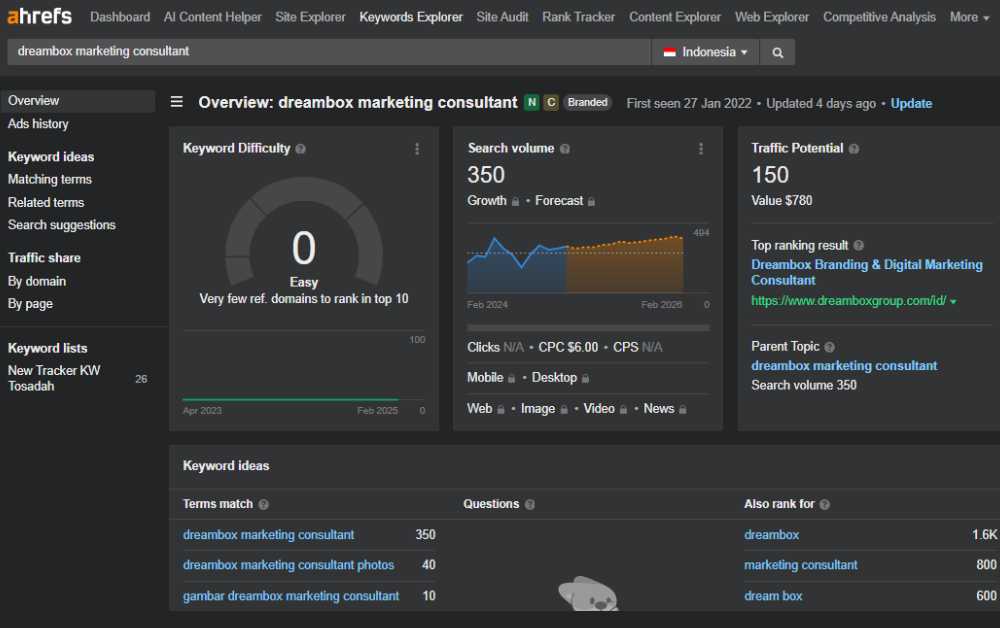1000x628 pixels.
Task: Open Traffic Potential help question mark
Action: click(x=854, y=149)
